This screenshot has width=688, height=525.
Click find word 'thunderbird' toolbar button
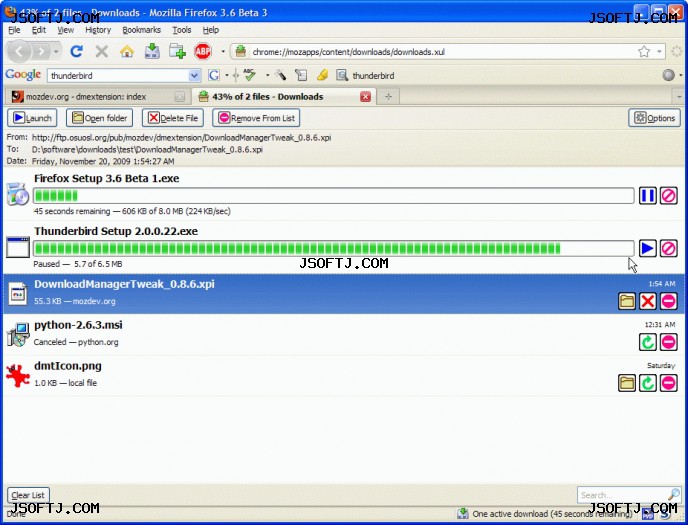click(x=365, y=75)
